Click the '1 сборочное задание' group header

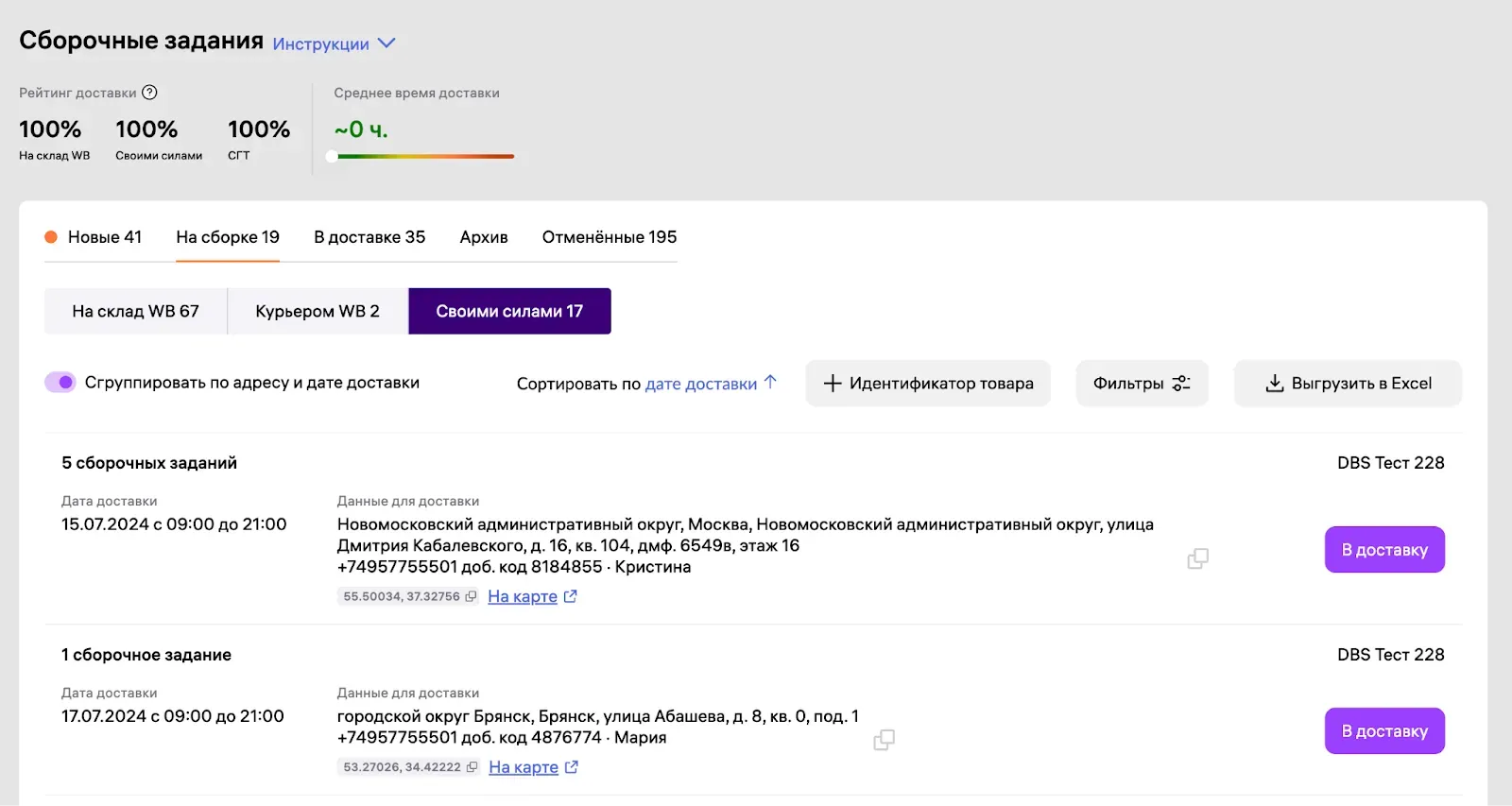pos(146,655)
